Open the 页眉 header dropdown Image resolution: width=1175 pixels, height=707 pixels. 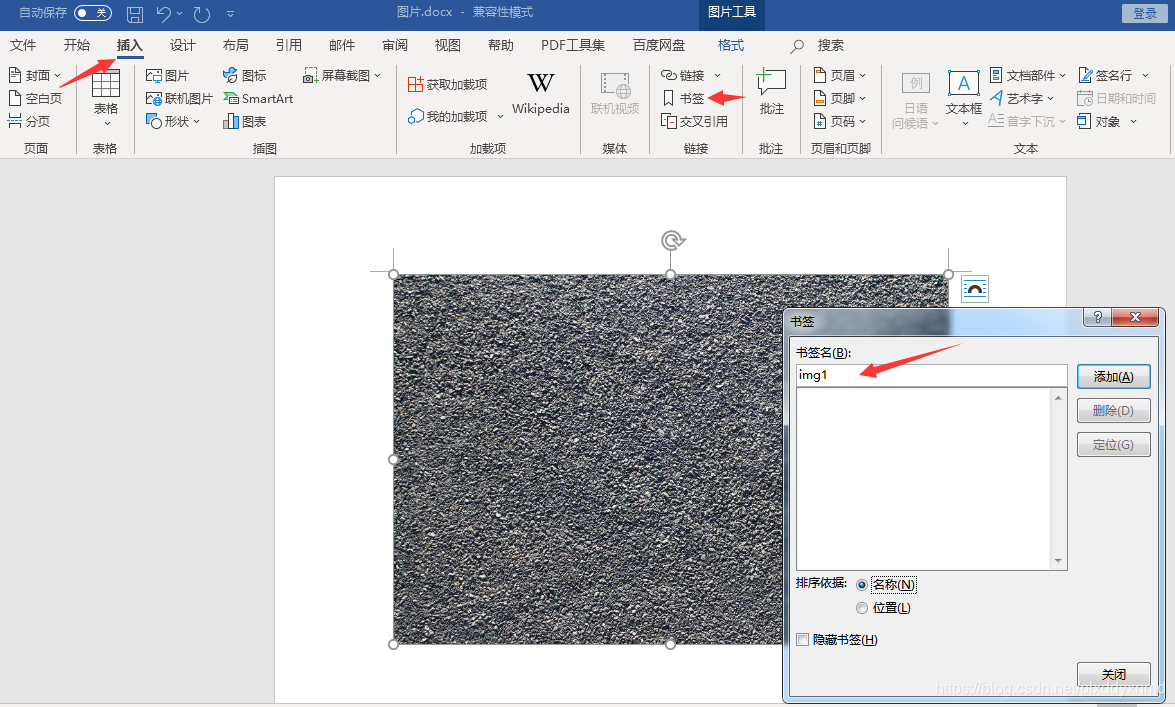coord(839,75)
